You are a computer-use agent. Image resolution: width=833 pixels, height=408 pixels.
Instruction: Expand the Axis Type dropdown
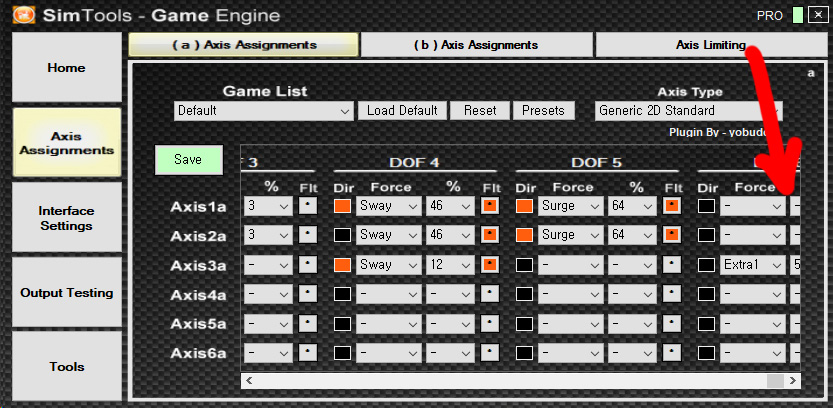click(x=688, y=111)
